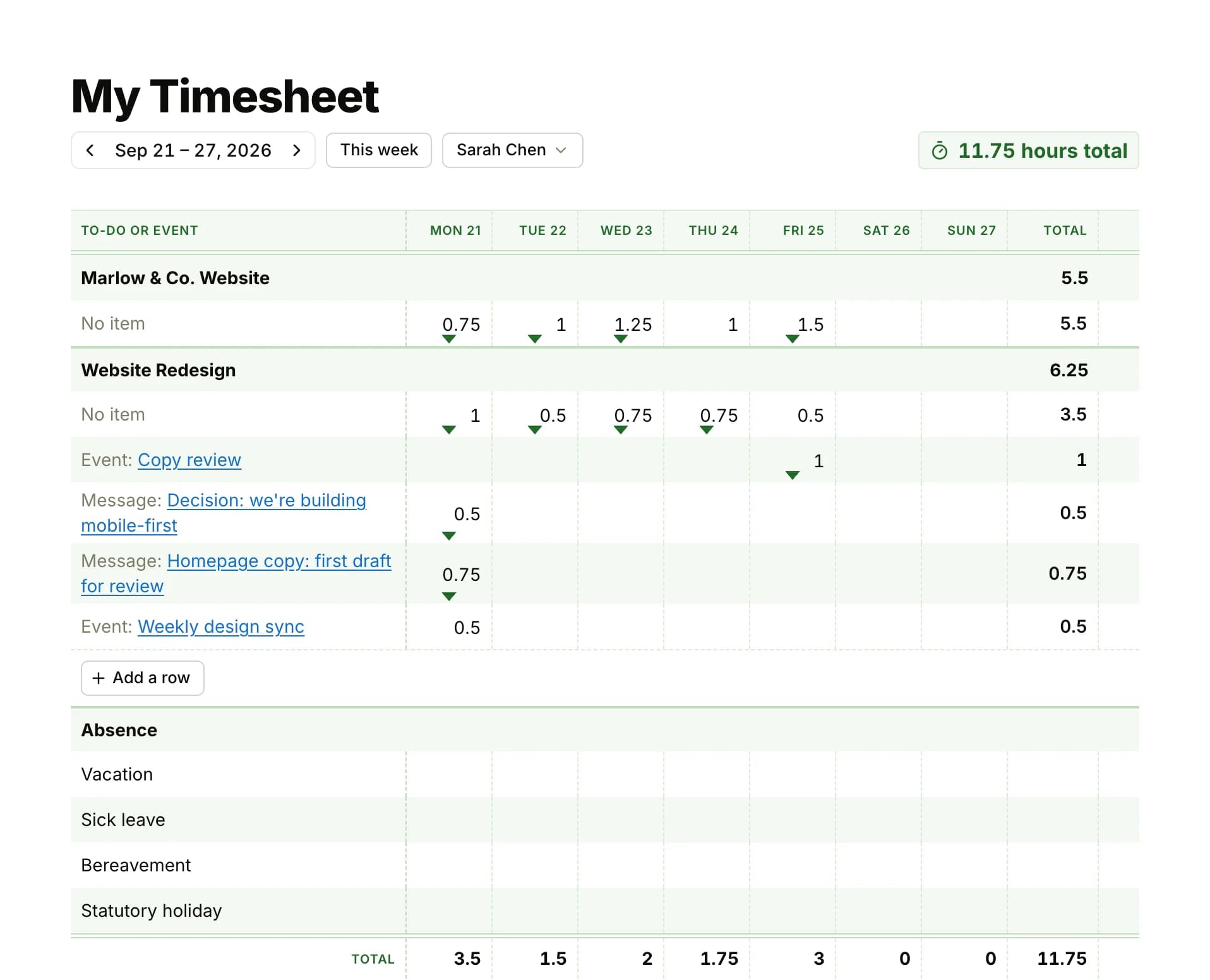Go to next week with right chevron
Image resolution: width=1210 pixels, height=980 pixels.
297,150
